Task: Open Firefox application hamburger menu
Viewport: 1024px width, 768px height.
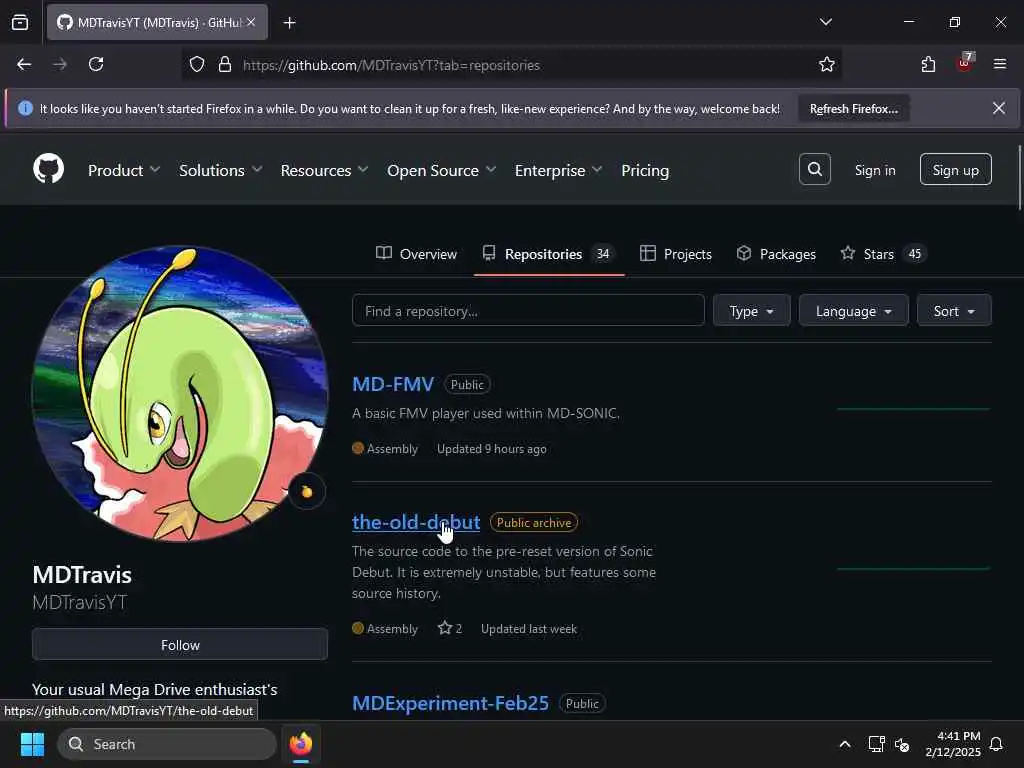Action: (1000, 65)
